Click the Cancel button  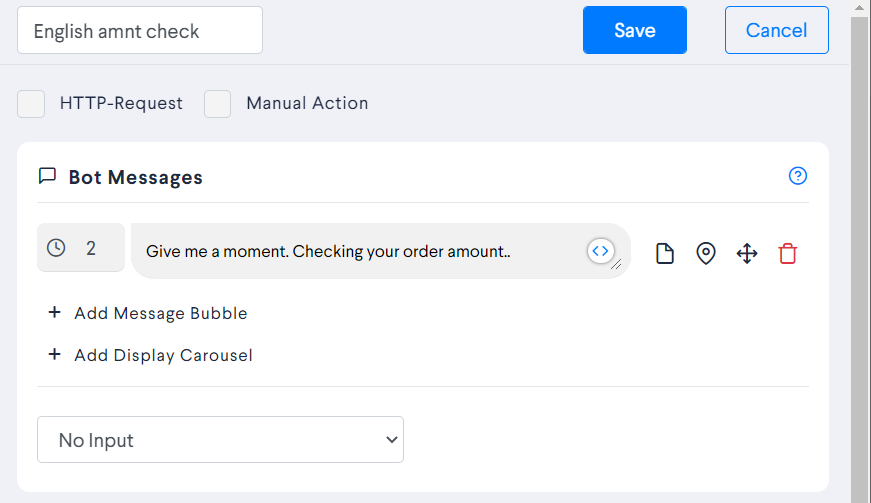777,30
